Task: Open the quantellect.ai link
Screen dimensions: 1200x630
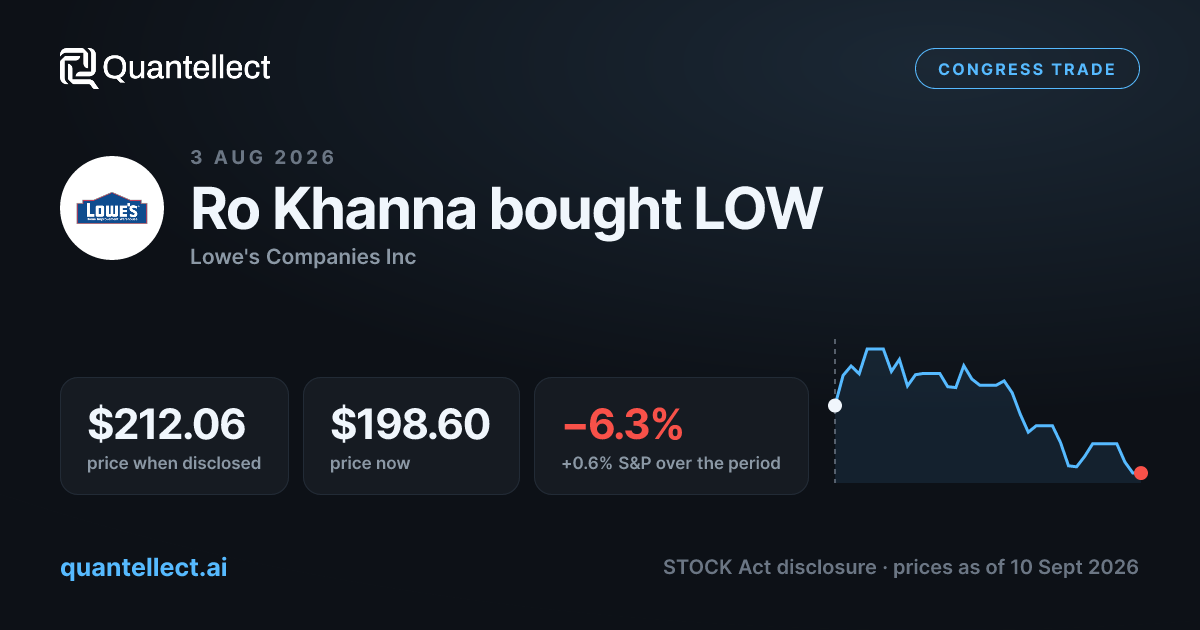Action: (x=144, y=567)
